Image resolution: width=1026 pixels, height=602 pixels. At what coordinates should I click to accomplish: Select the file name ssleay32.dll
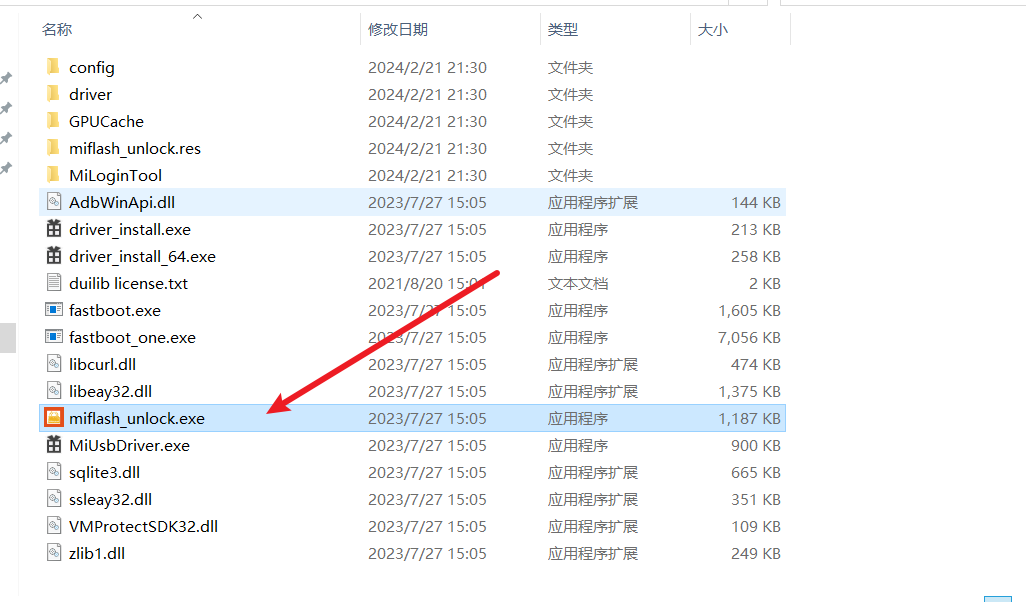point(110,499)
